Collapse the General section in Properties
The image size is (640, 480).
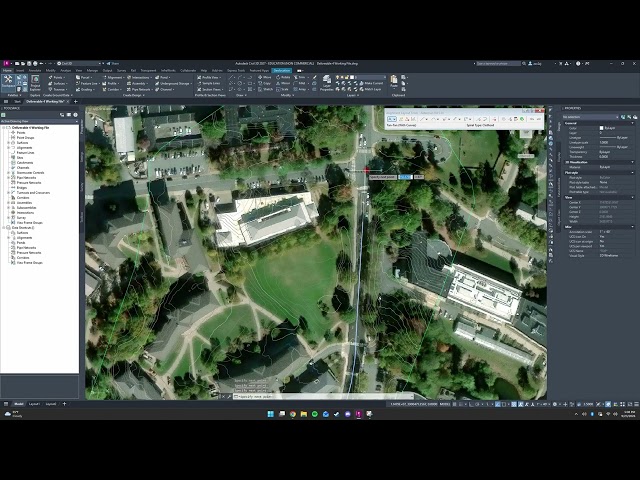pos(633,123)
